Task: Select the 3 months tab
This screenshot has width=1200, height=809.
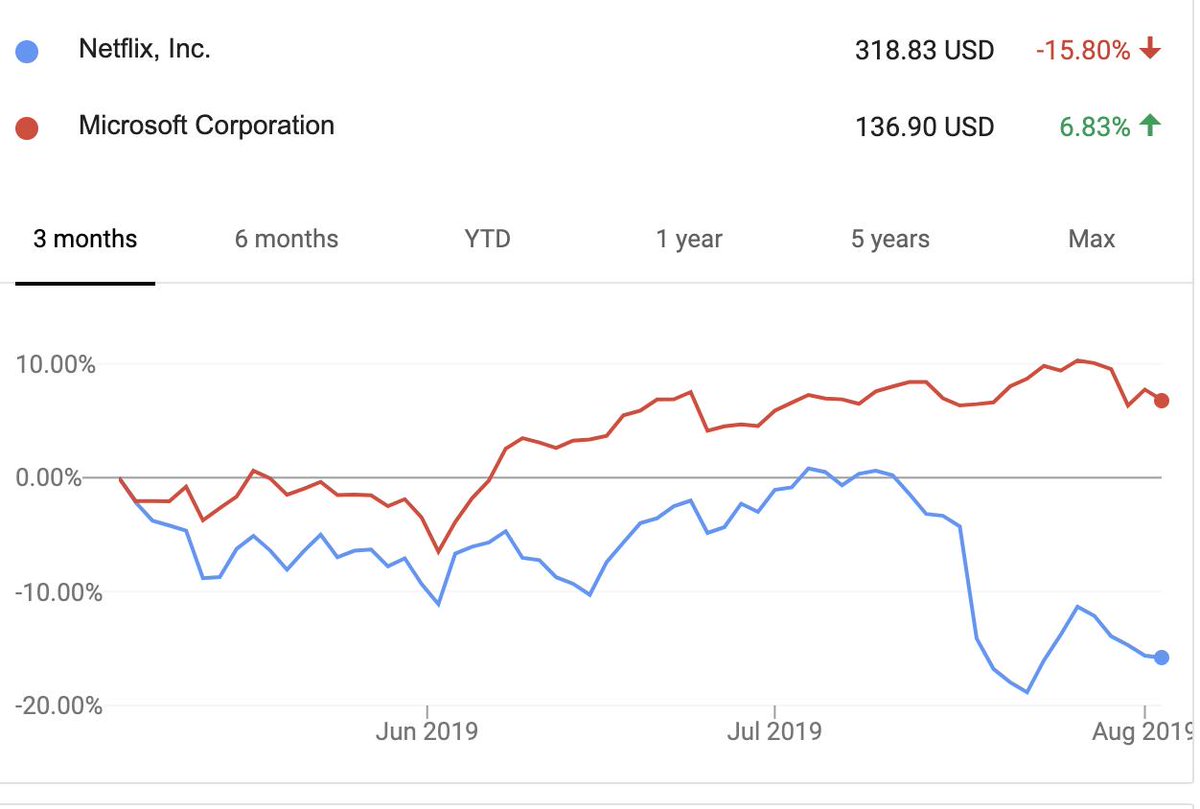Action: tap(85, 240)
